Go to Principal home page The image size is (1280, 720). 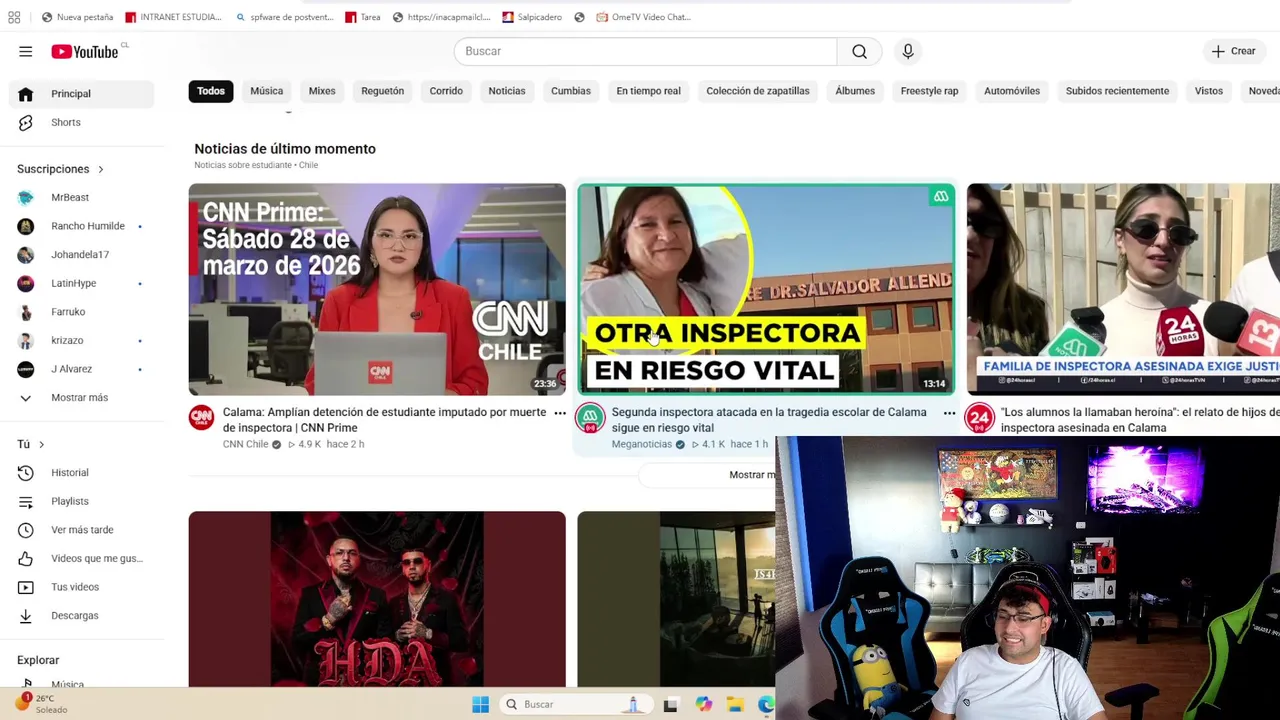[x=82, y=94]
